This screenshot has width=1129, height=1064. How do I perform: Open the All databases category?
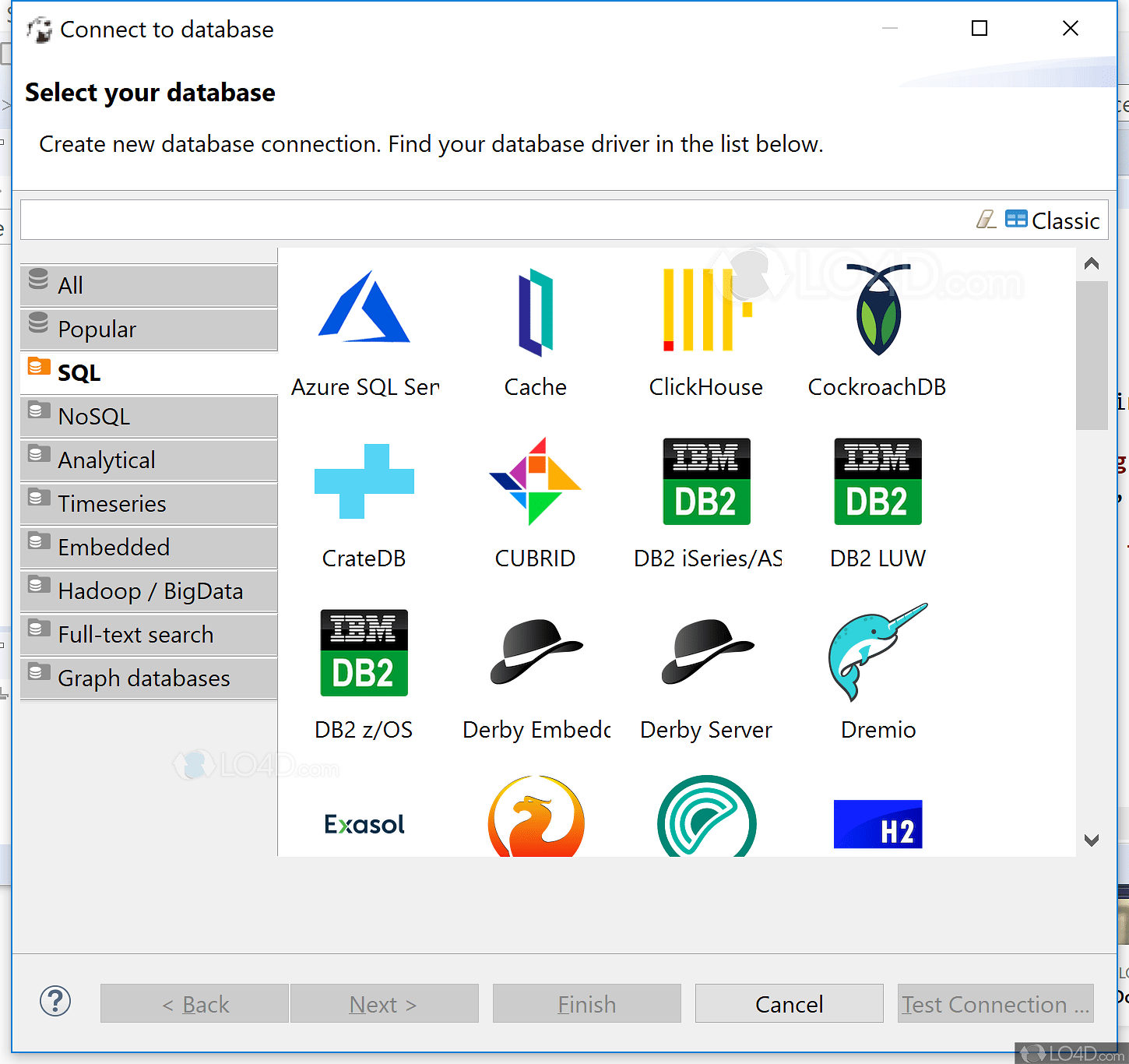click(x=149, y=285)
